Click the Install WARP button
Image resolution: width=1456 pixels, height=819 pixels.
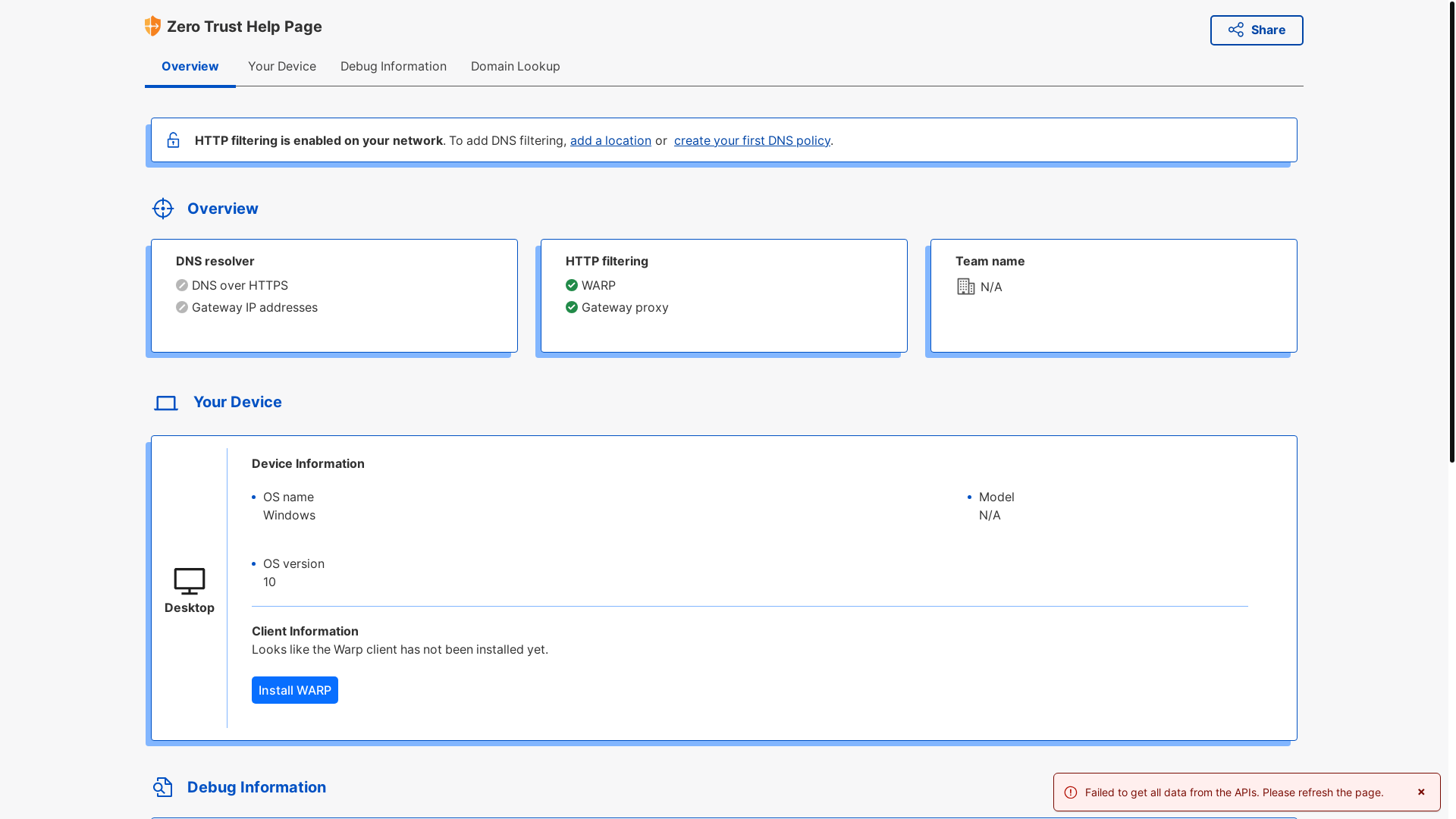tap(295, 690)
